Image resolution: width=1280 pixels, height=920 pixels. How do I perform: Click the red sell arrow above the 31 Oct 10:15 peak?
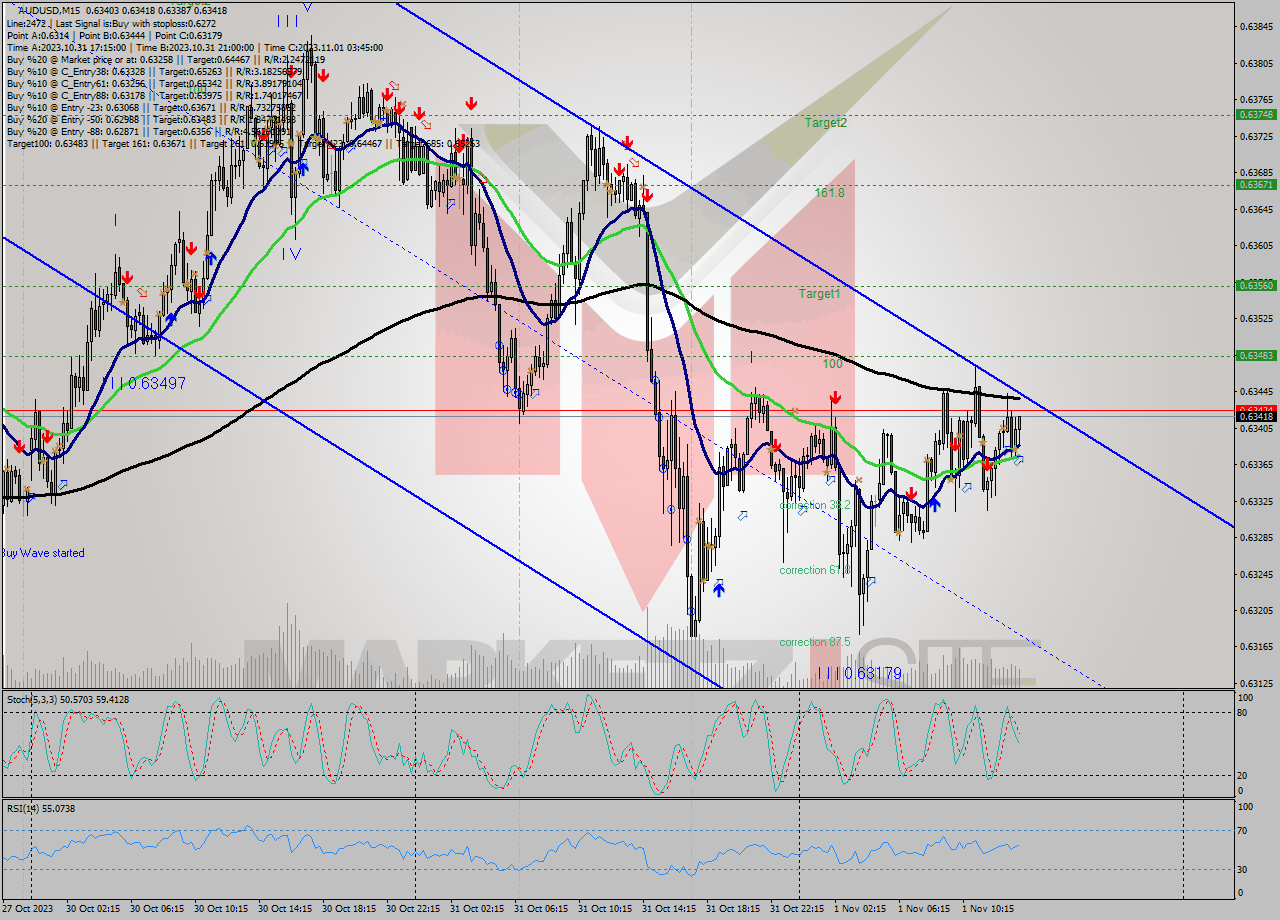click(627, 142)
